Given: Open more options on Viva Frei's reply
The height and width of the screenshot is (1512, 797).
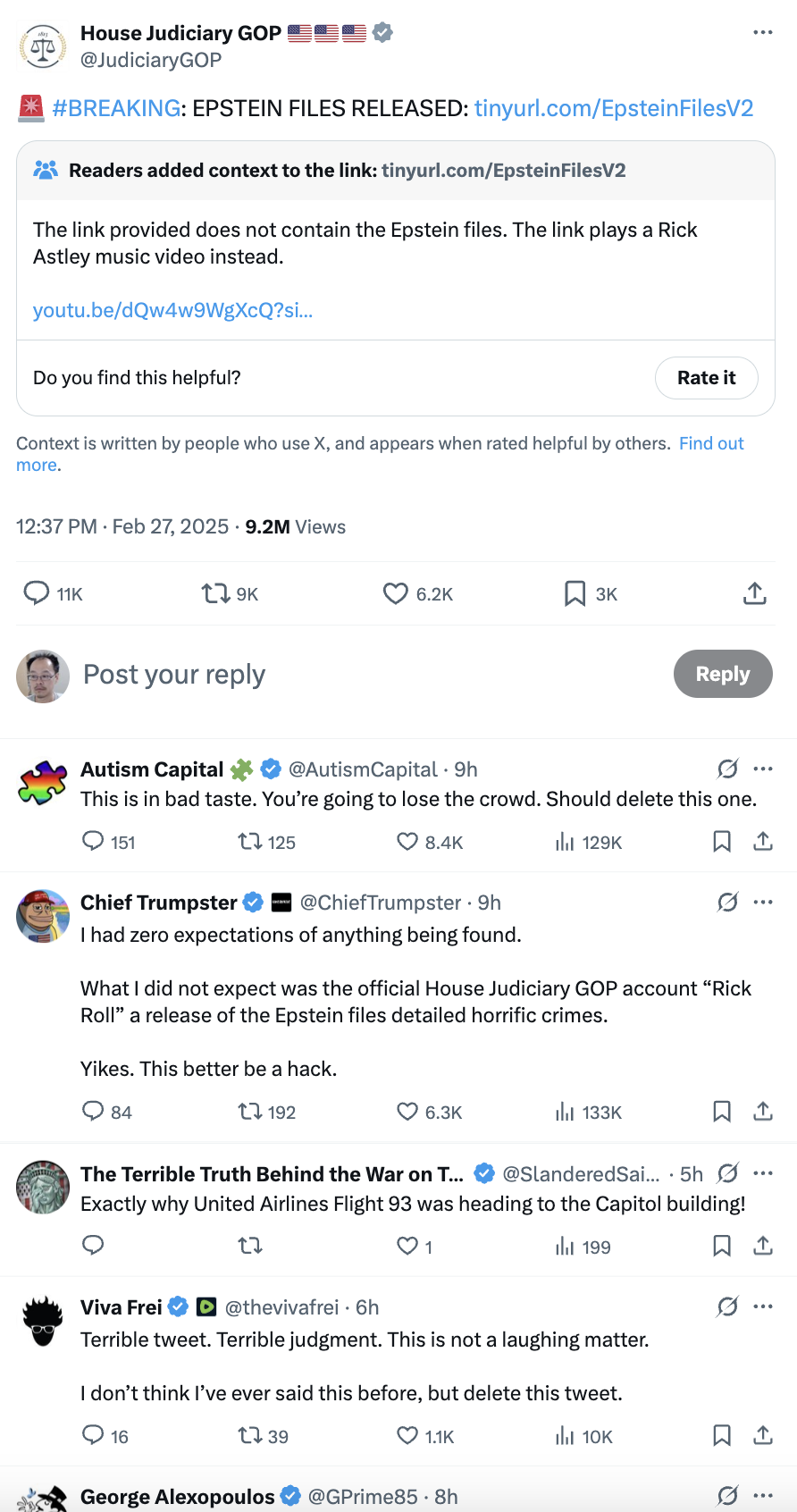Looking at the screenshot, I should click(x=763, y=1307).
